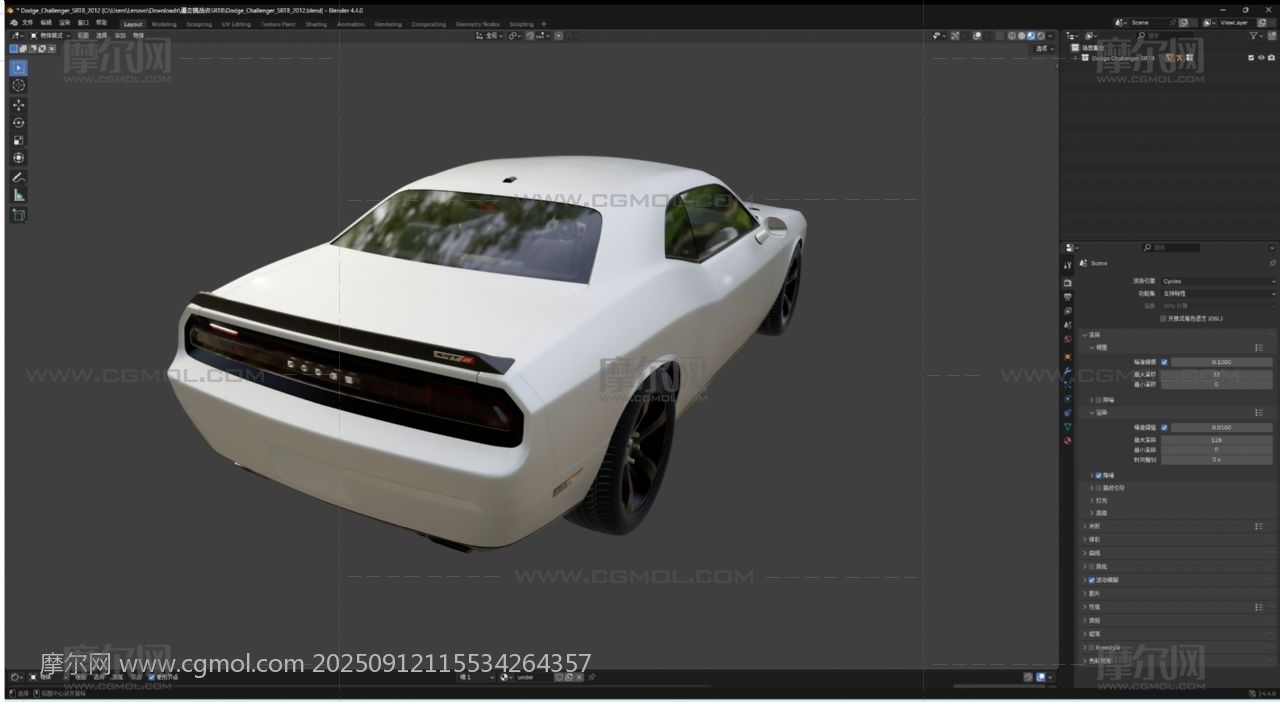The height and width of the screenshot is (702, 1280).
Task: Select the Measure tool
Action: pos(19,195)
